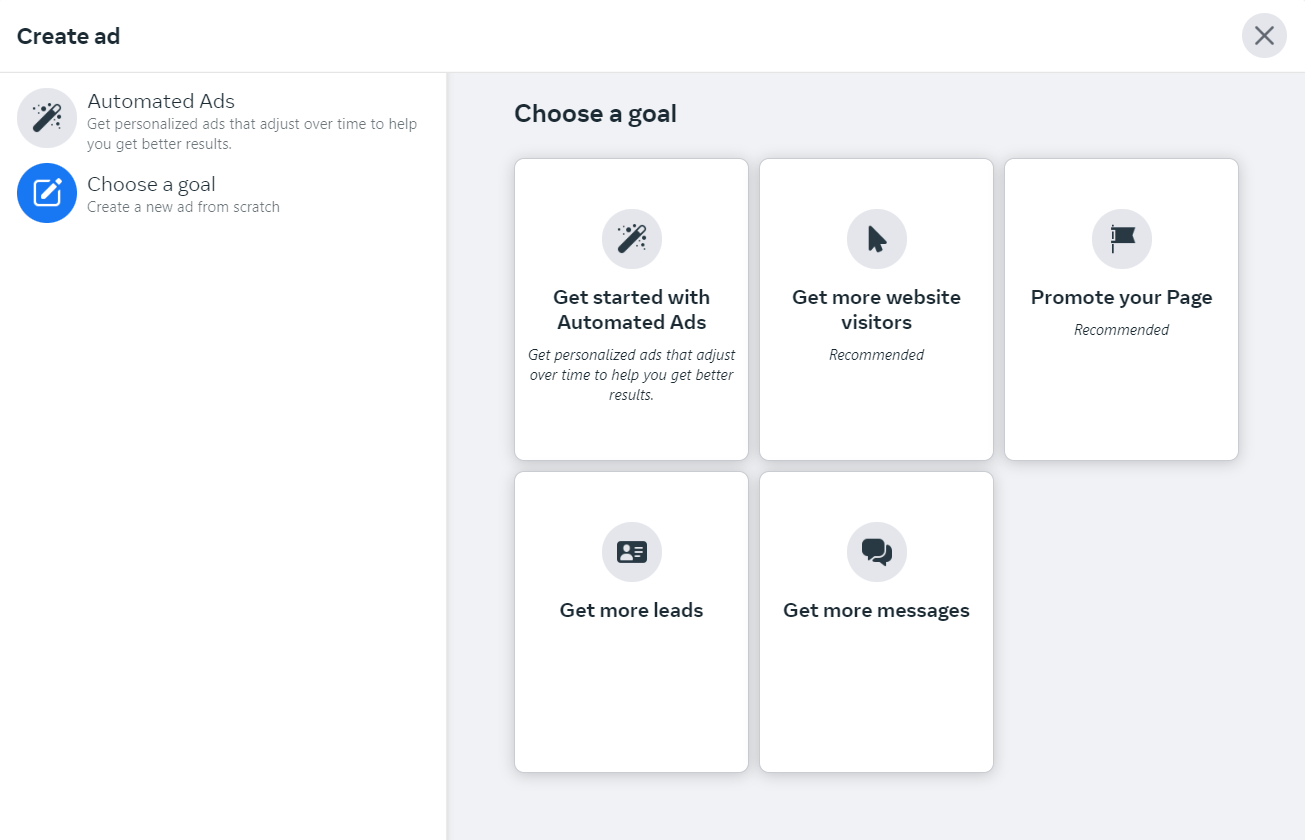Choose the 'Get more website visitors' title

click(x=876, y=310)
